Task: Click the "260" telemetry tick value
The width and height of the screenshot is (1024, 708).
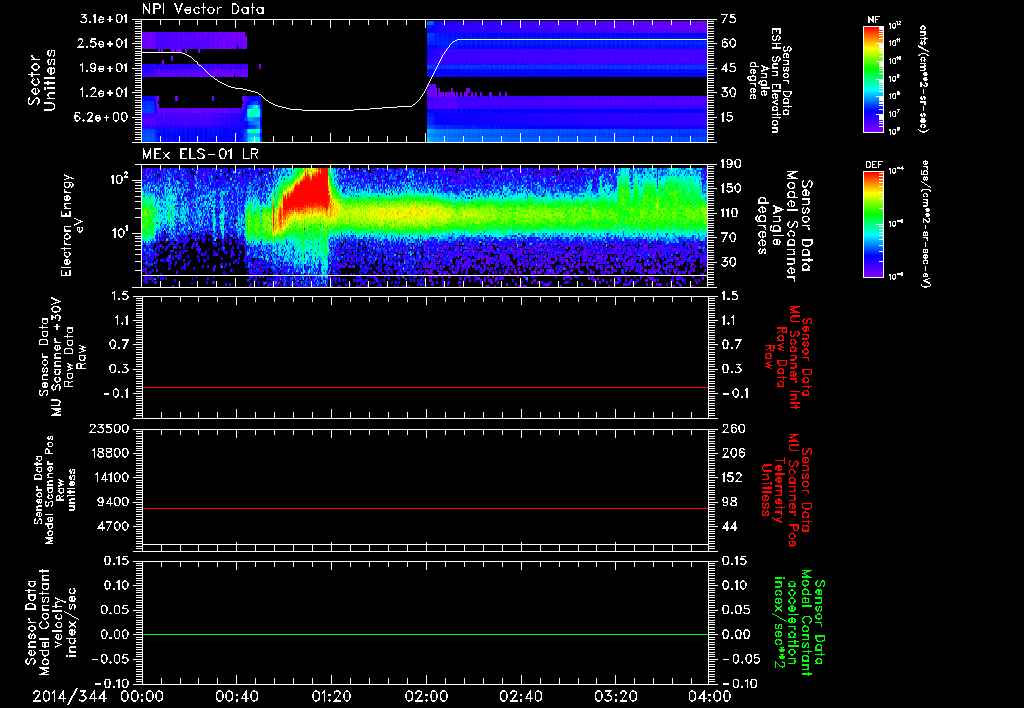Action: [732, 429]
